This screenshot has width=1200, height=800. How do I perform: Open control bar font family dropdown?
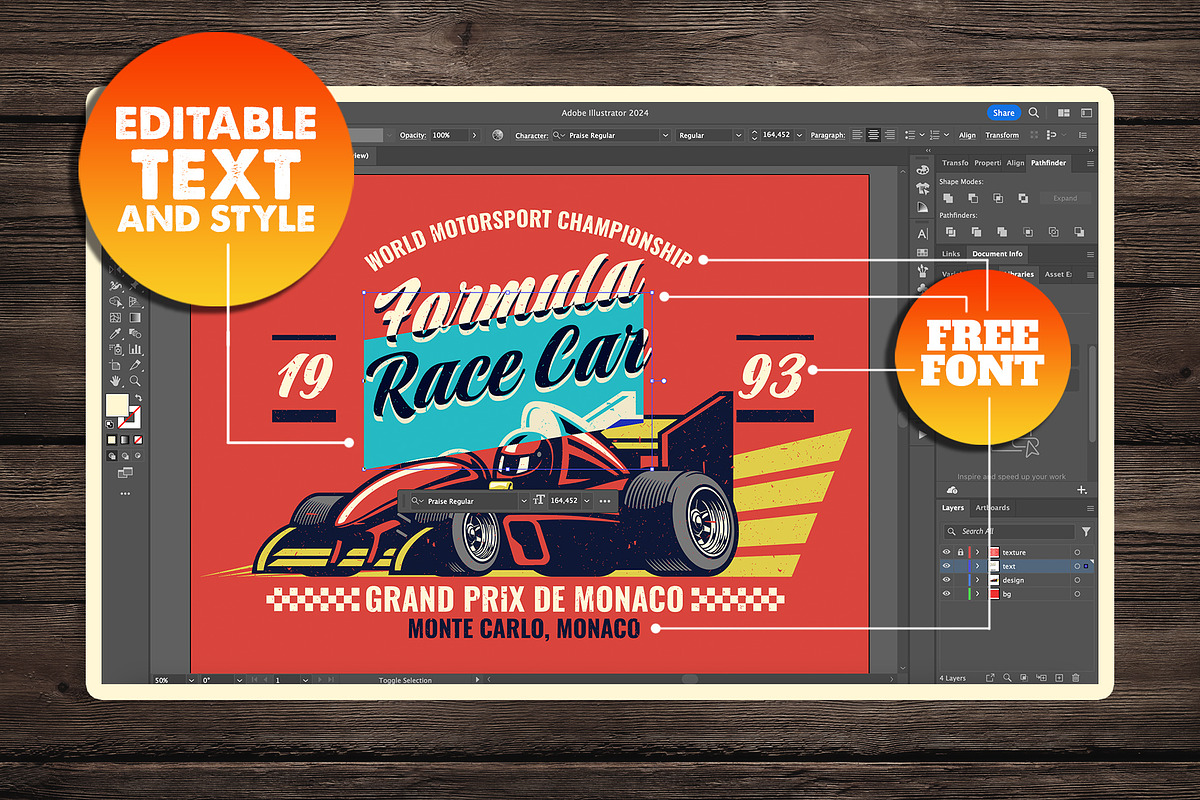pyautogui.click(x=665, y=135)
